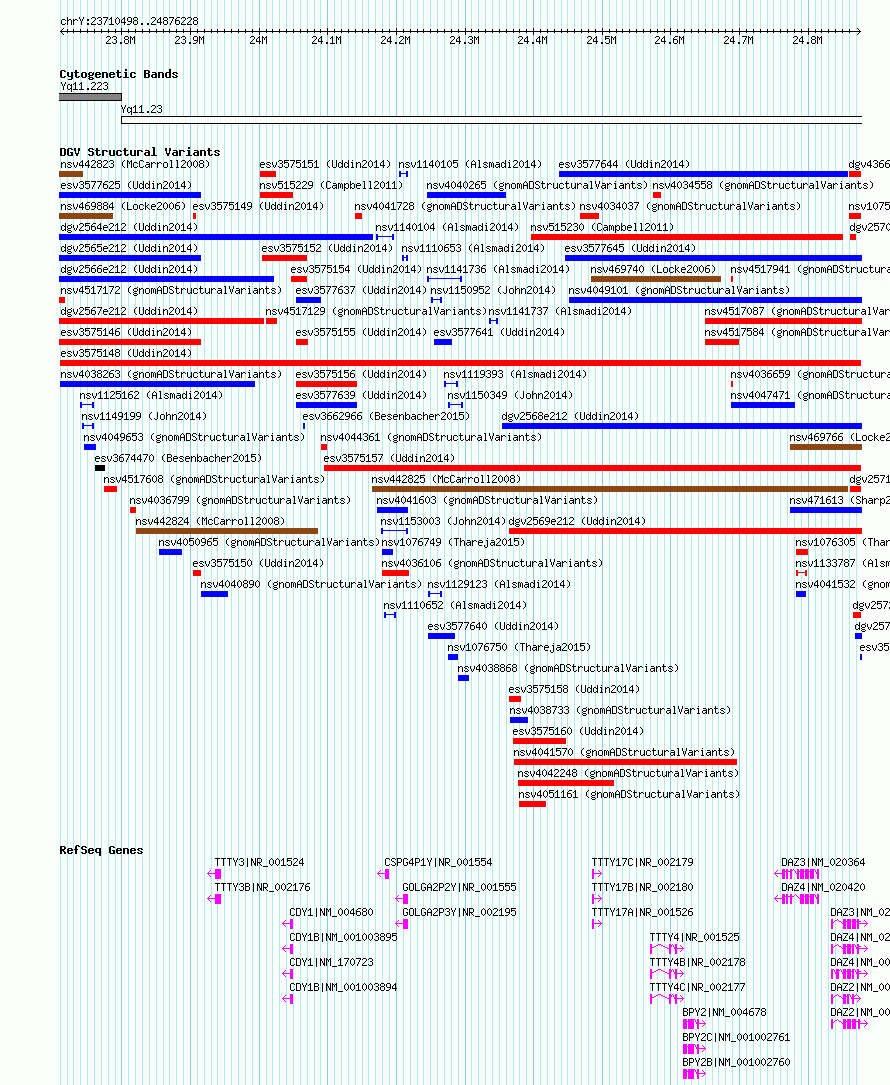The image size is (890, 1085).
Task: Select the CDY1|NM_004680 gene arrow glyph
Action: [288, 924]
